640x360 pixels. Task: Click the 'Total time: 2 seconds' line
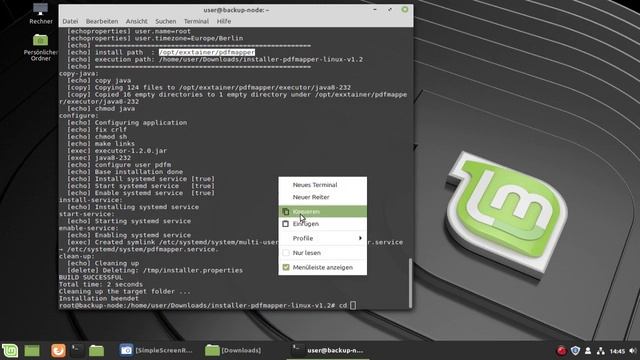click(x=101, y=284)
